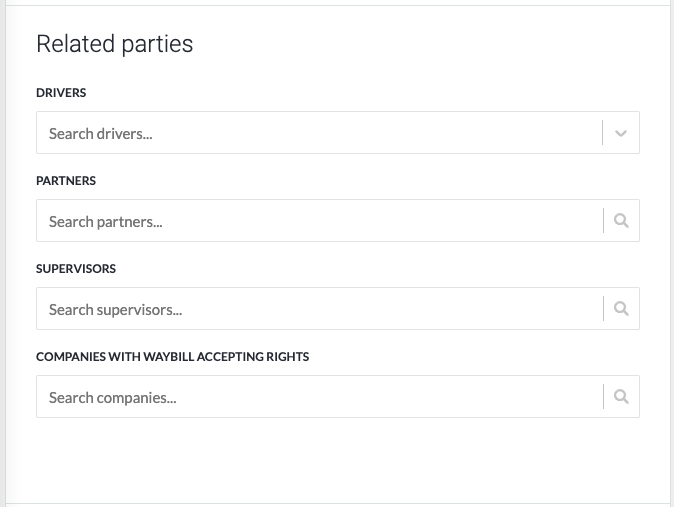Click the blank panel area beneath the Companies field
The height and width of the screenshot is (507, 674).
point(338,459)
